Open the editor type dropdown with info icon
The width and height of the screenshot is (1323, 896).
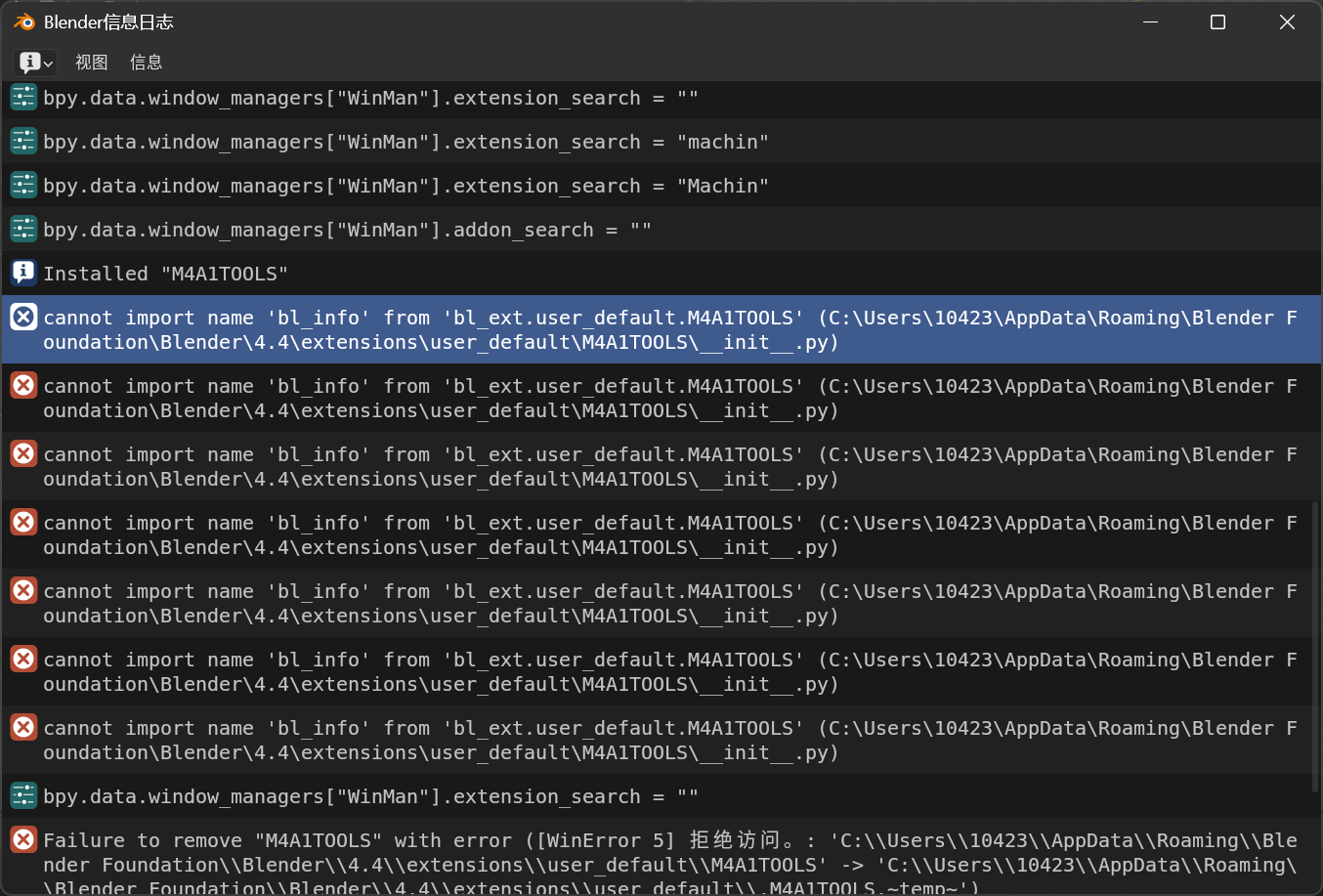[35, 63]
